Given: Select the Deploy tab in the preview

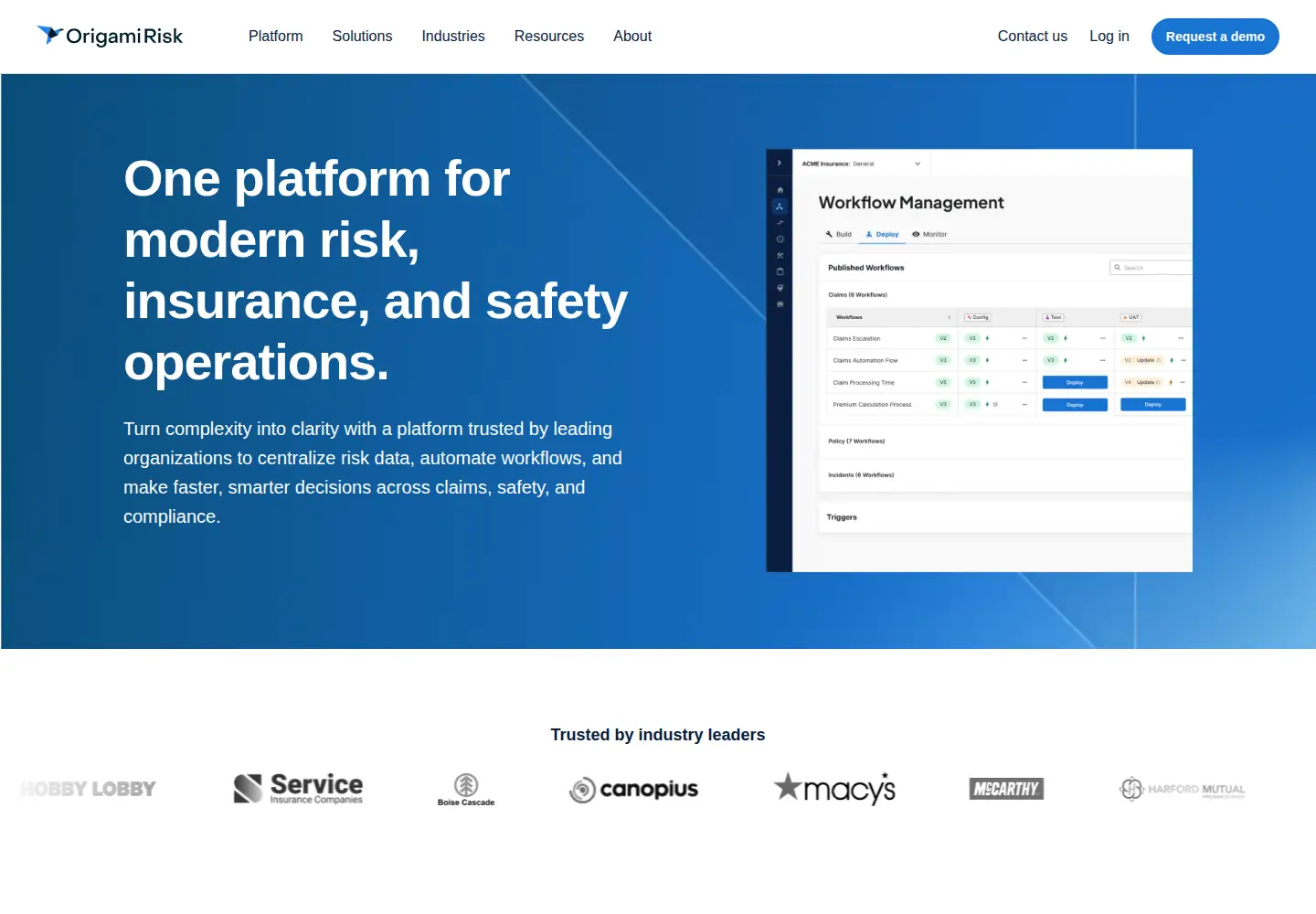Looking at the screenshot, I should [x=883, y=234].
